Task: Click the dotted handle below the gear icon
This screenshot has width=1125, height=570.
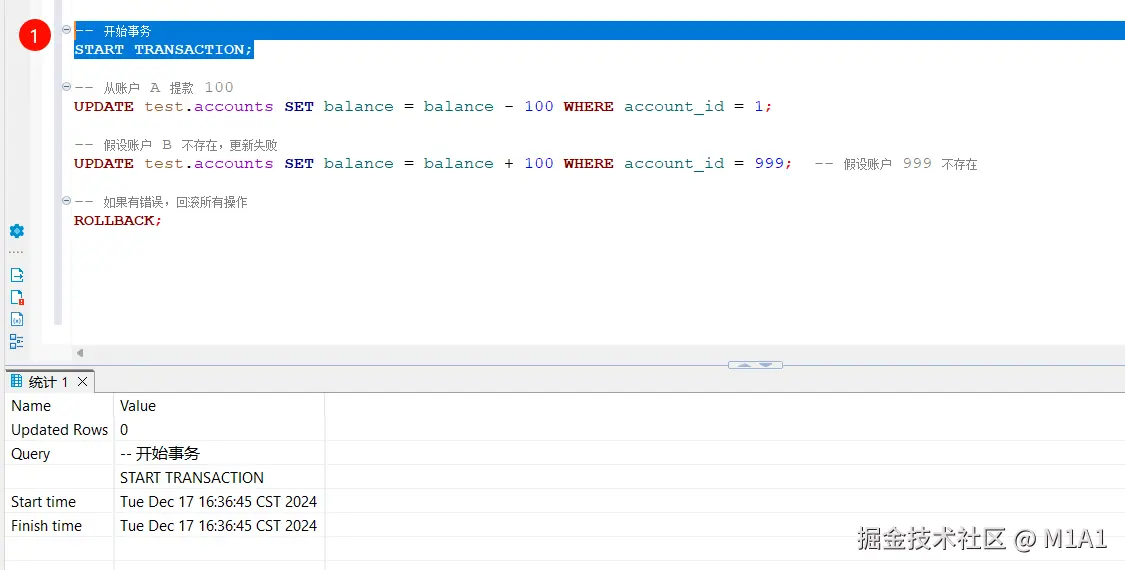Action: coord(16,253)
